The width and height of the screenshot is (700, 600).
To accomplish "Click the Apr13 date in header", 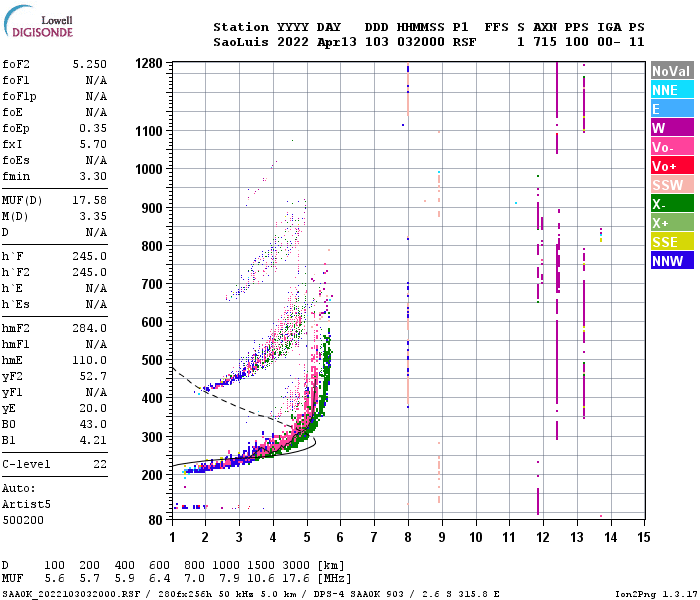I will (337, 42).
